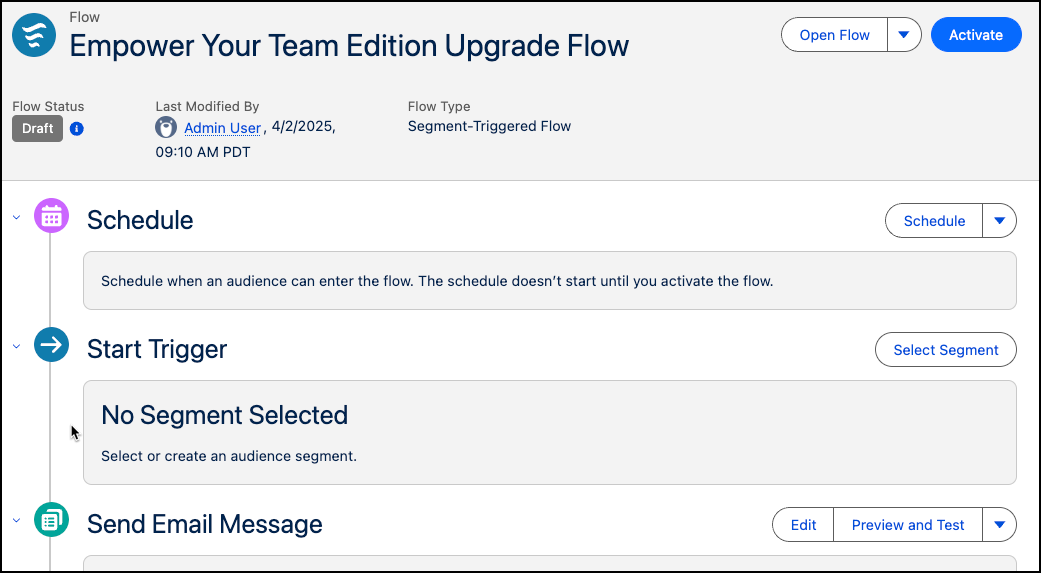Viewport: 1041px width, 573px height.
Task: Click the Edit button for email message
Action: click(803, 524)
